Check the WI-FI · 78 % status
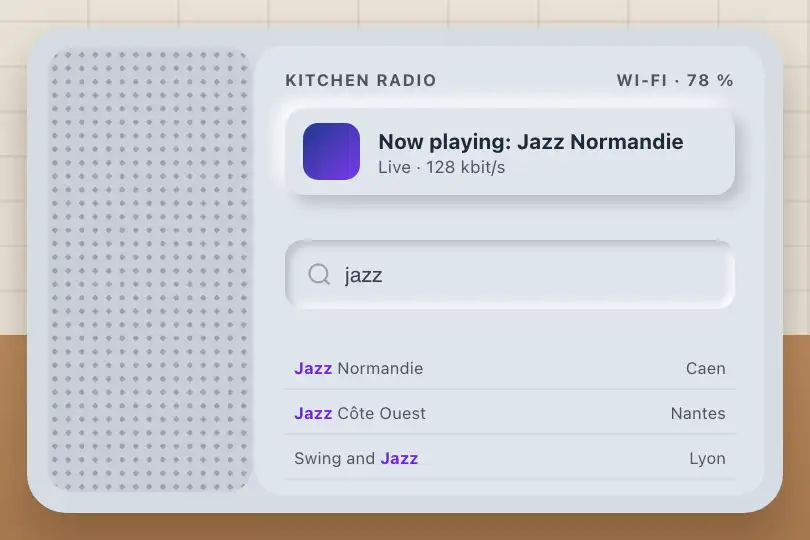Image resolution: width=810 pixels, height=540 pixels. click(675, 81)
